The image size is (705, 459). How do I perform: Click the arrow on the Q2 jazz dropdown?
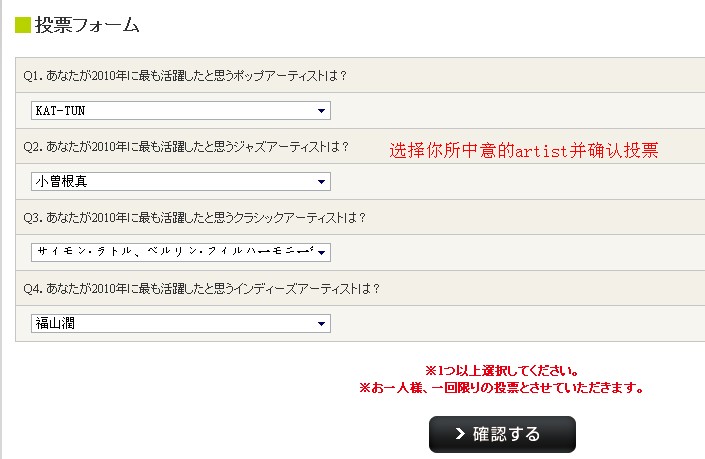(321, 182)
